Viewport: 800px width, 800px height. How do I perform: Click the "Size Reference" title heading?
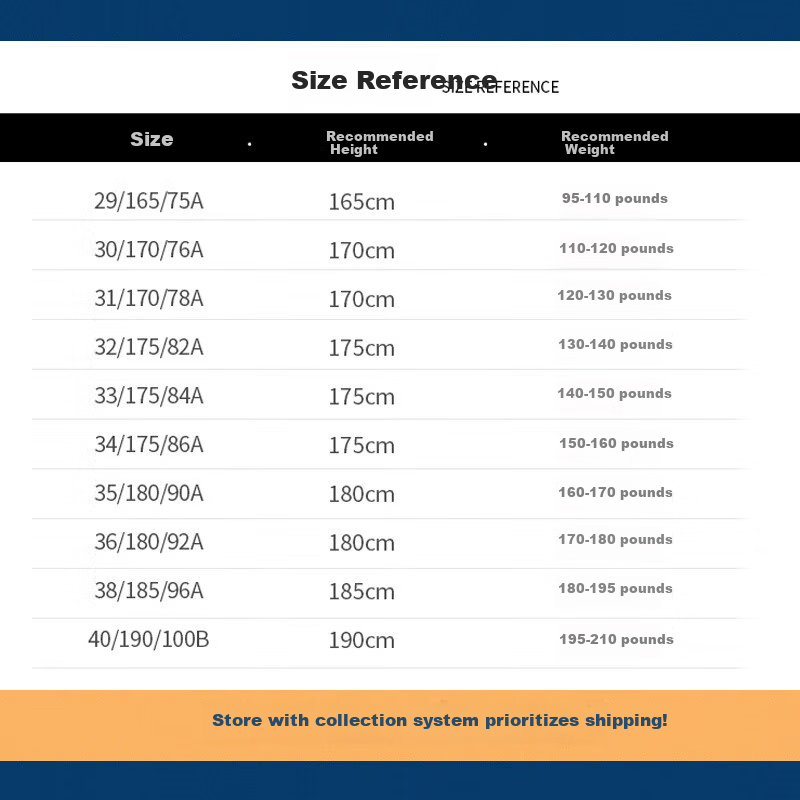point(394,80)
